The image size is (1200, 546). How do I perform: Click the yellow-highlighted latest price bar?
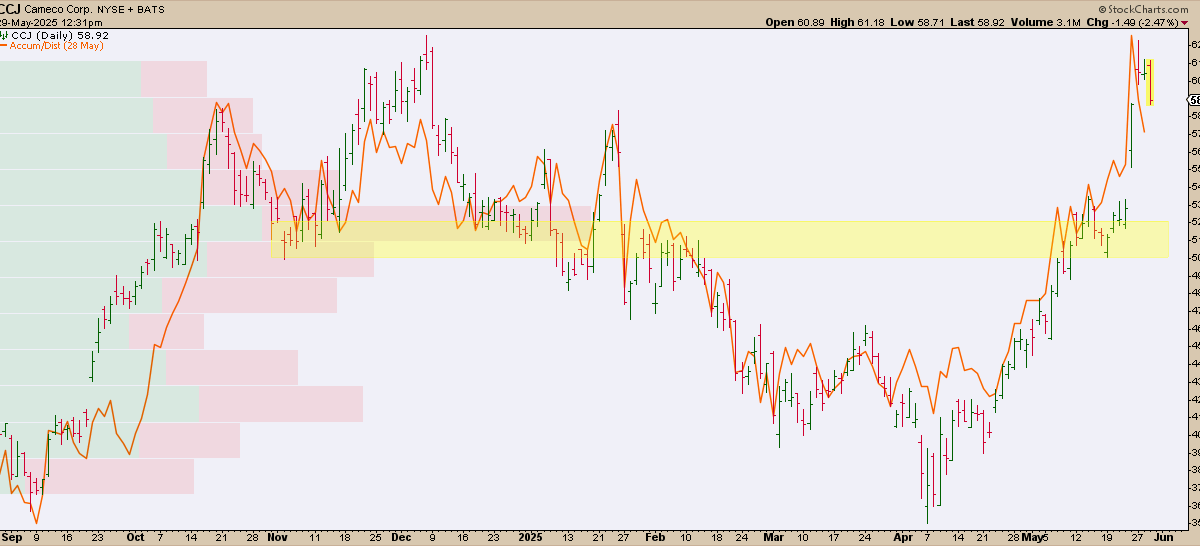1150,81
